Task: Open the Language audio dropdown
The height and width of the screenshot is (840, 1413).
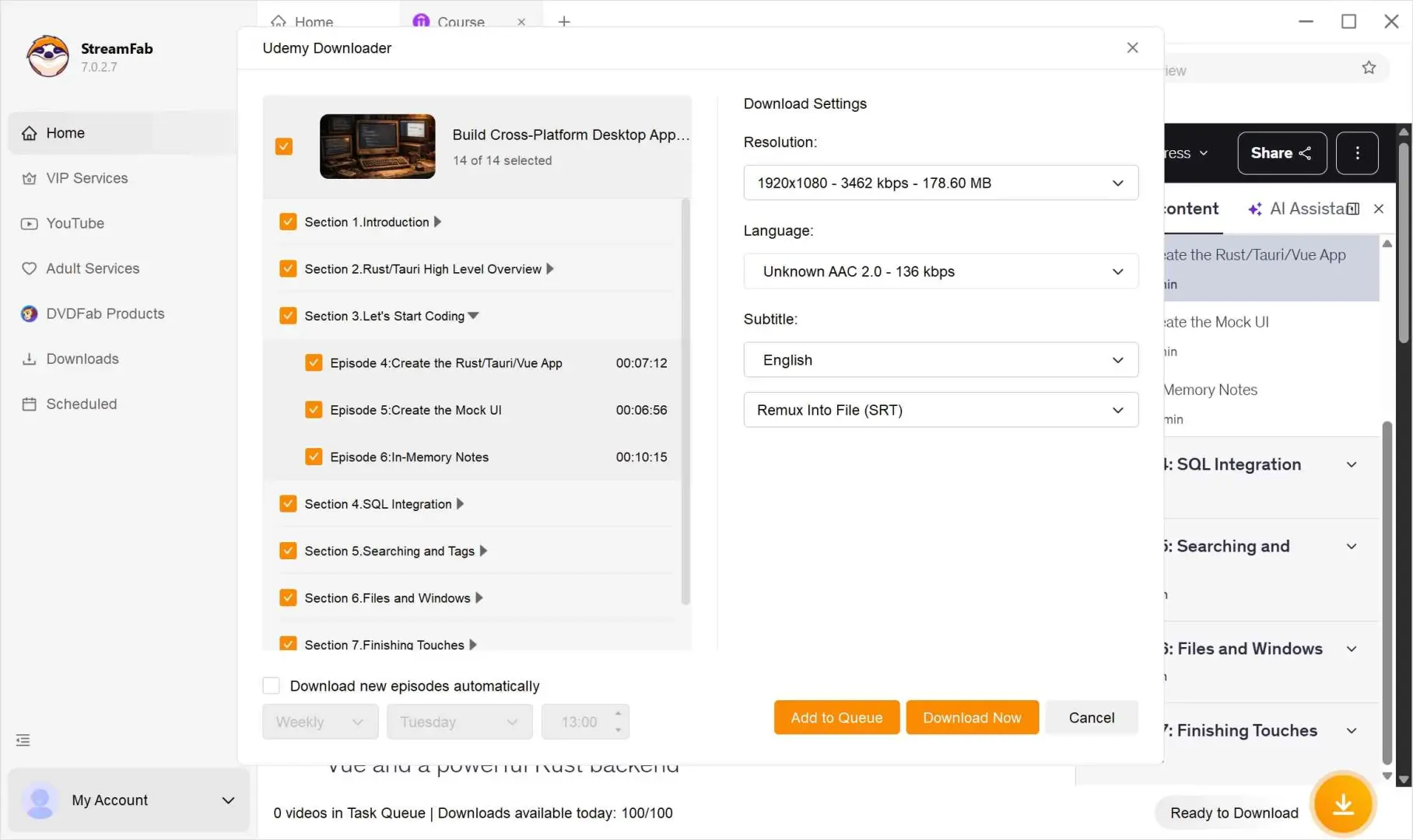Action: tap(941, 271)
